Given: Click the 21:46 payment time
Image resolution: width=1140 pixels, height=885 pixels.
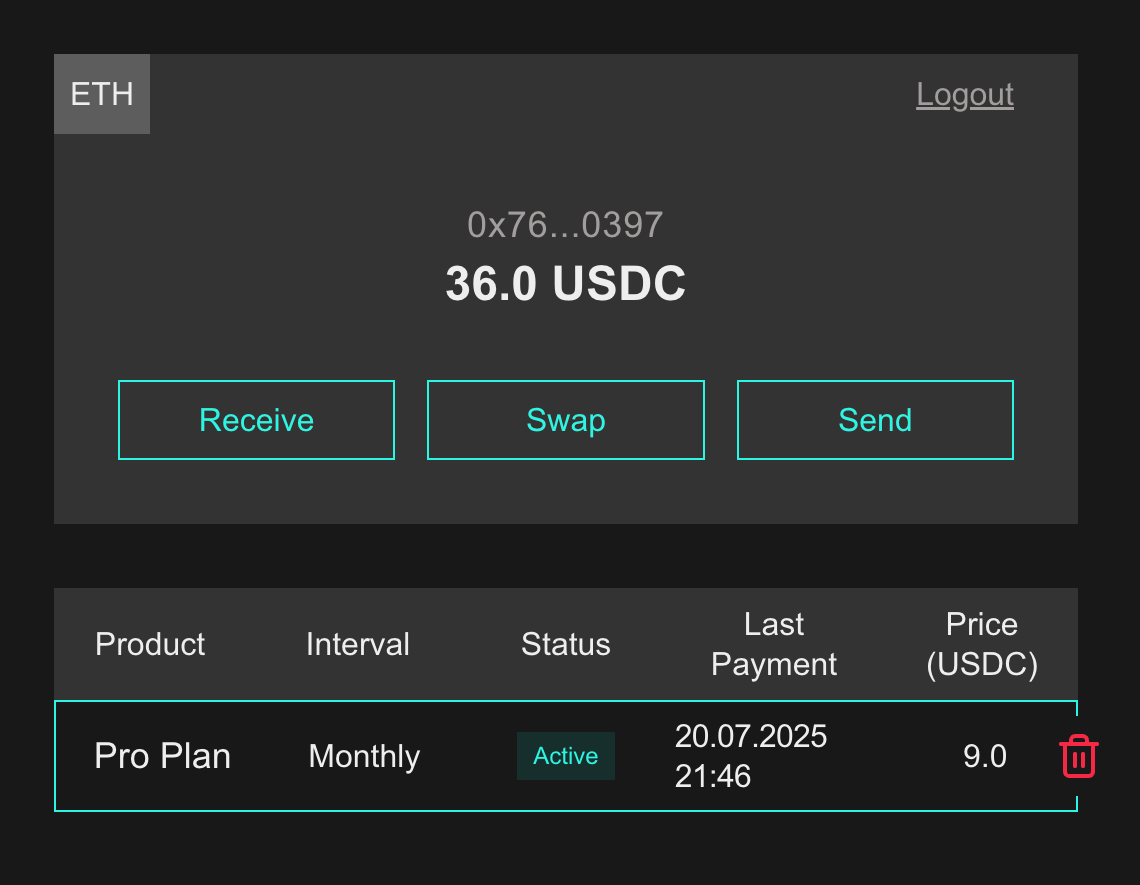Looking at the screenshot, I should (712, 777).
